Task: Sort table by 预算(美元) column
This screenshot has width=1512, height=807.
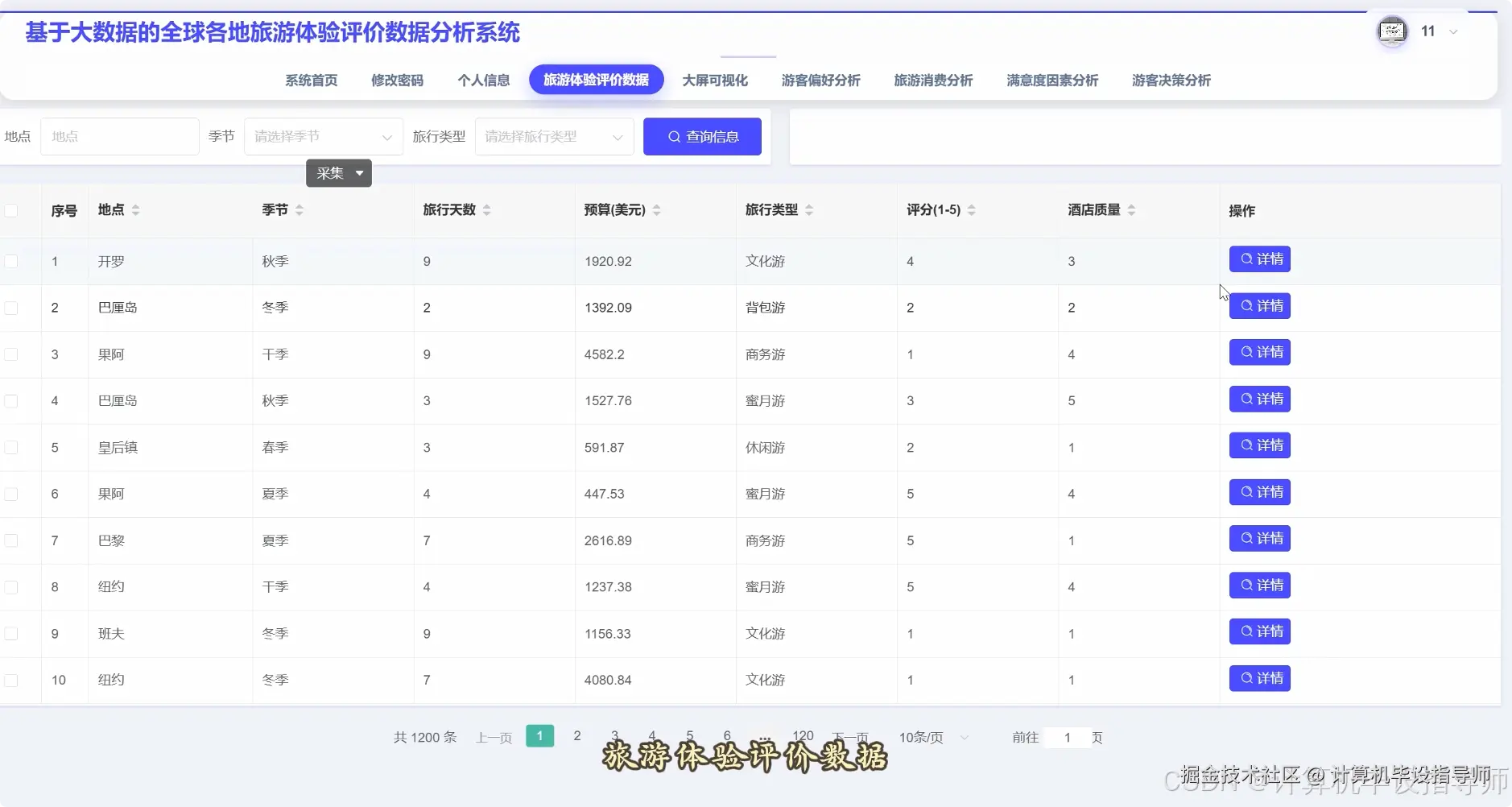Action: point(658,209)
